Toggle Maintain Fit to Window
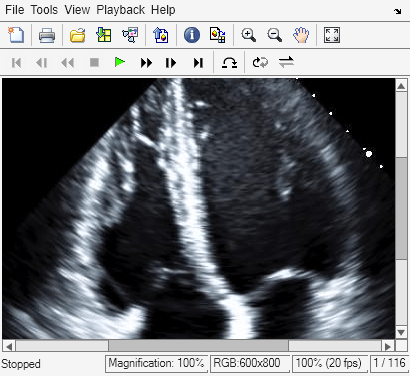Screen dimensions: 410x376 332,35
